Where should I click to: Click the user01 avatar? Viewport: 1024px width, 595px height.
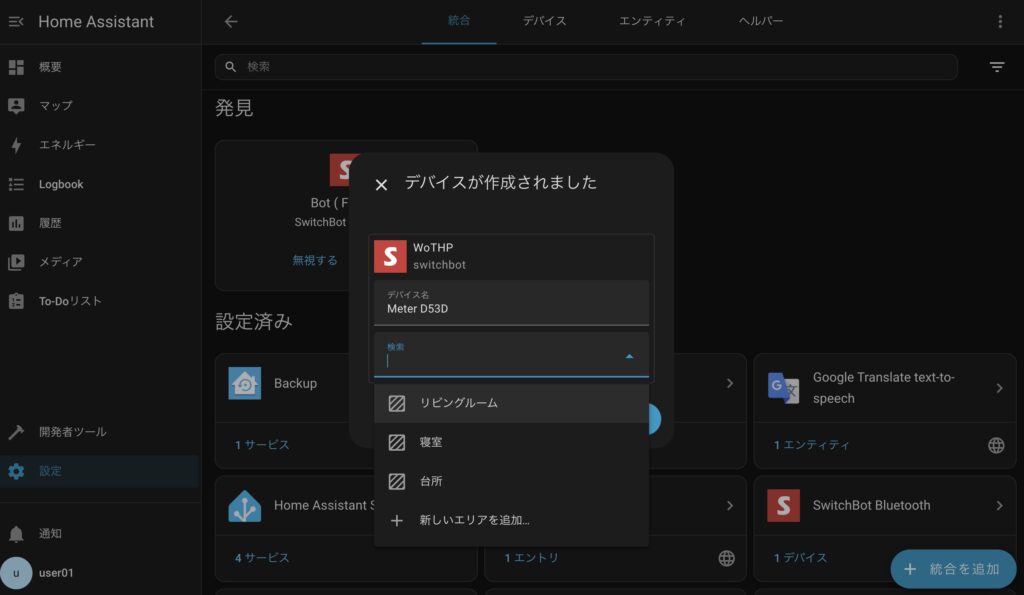click(x=16, y=573)
